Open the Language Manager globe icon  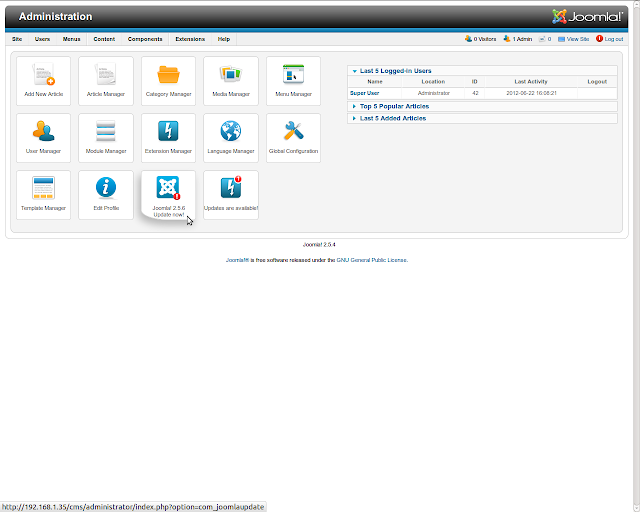pos(231,138)
